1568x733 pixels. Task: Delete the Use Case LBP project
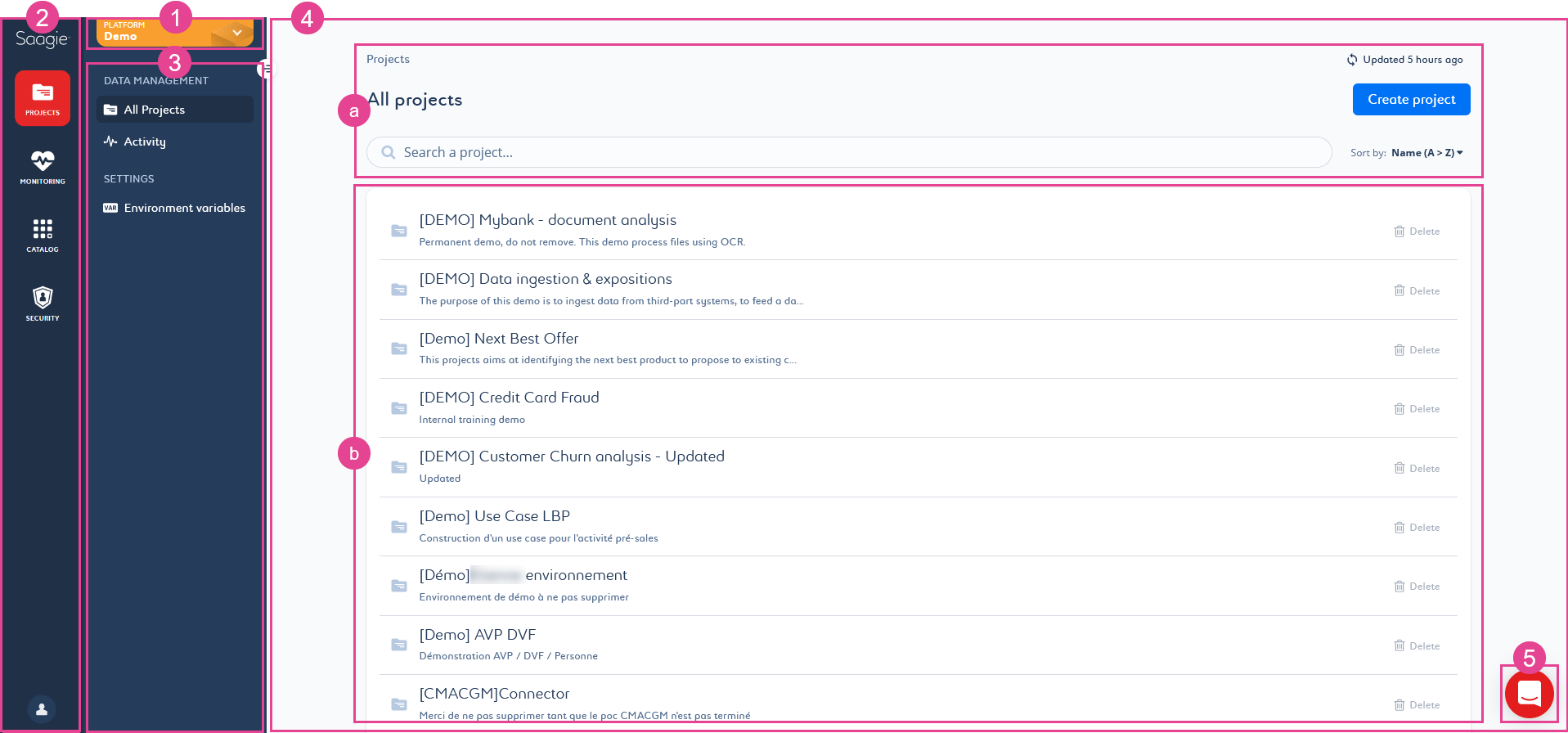pos(1417,528)
